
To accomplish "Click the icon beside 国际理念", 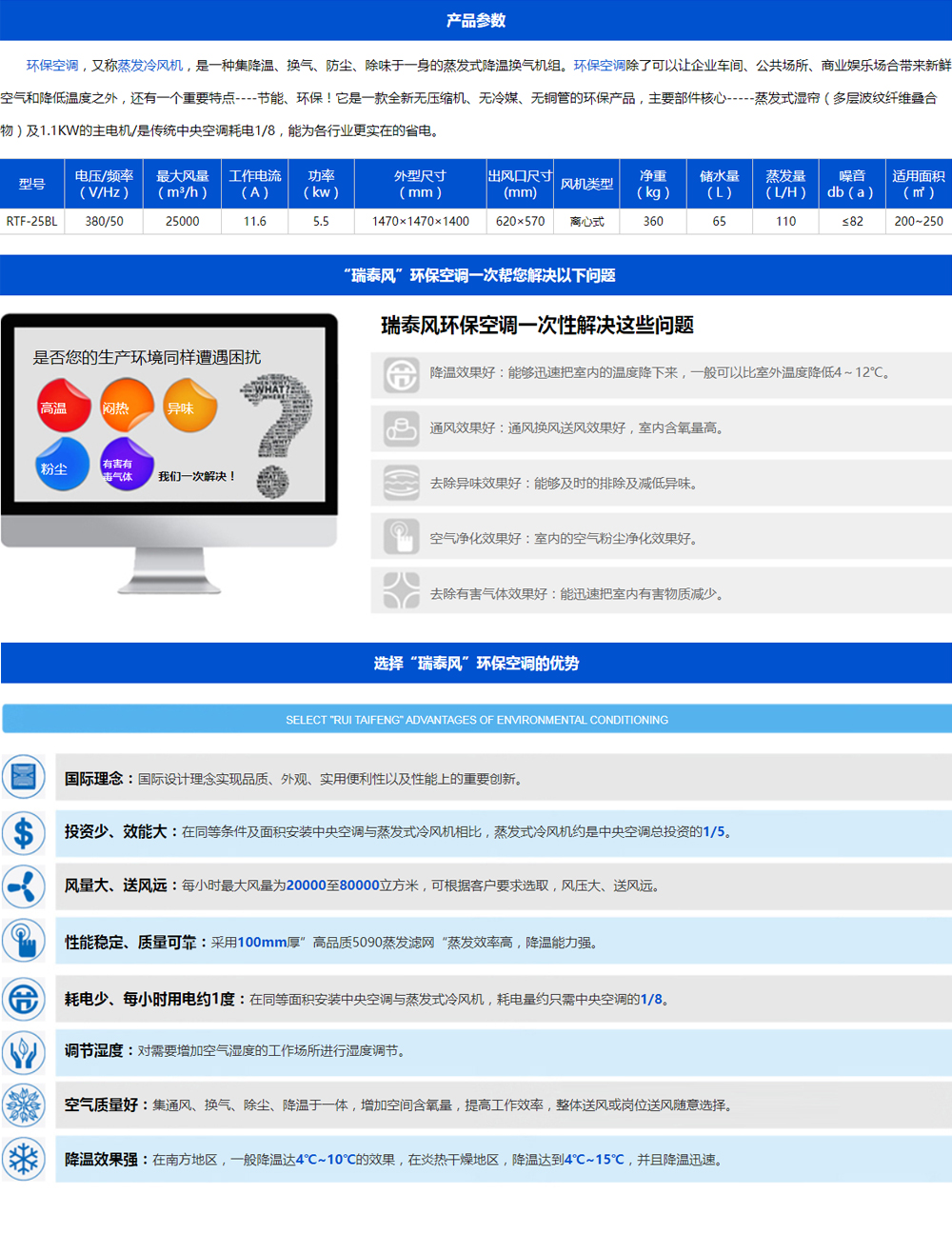I will click(24, 777).
